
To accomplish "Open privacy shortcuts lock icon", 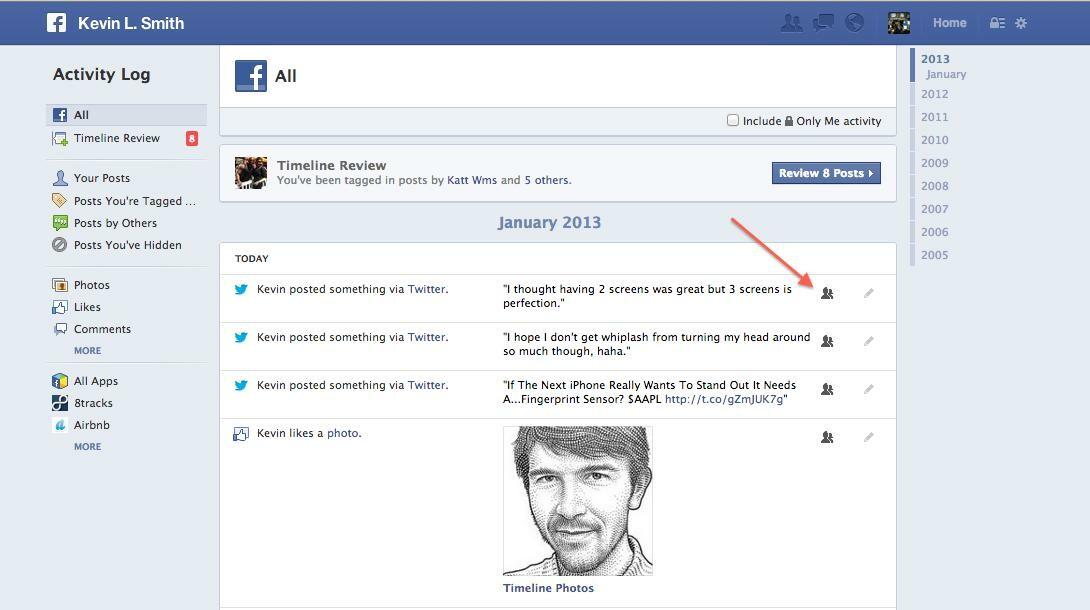I will tap(997, 23).
